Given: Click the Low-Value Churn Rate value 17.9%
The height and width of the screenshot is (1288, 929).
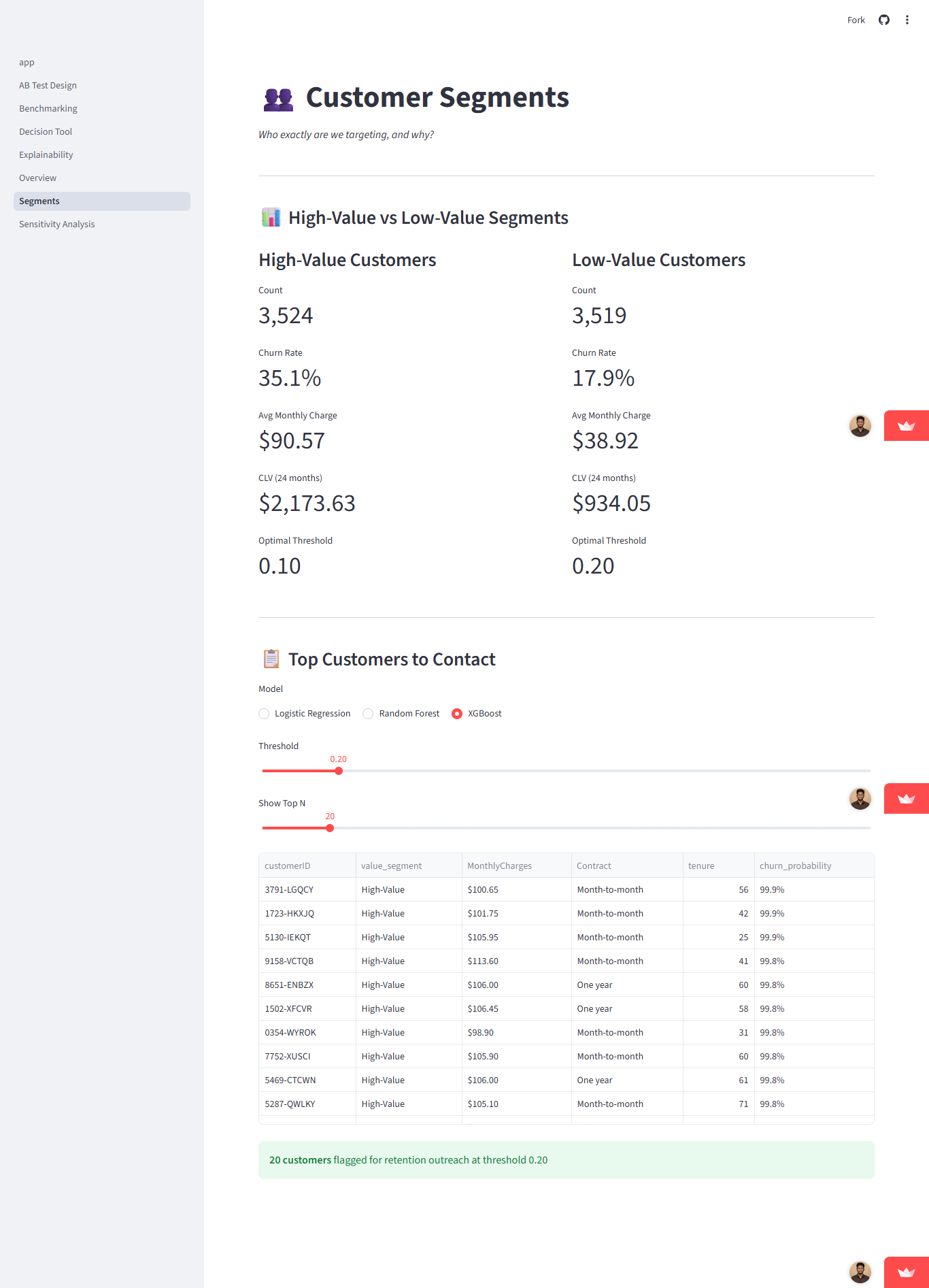Looking at the screenshot, I should point(603,378).
